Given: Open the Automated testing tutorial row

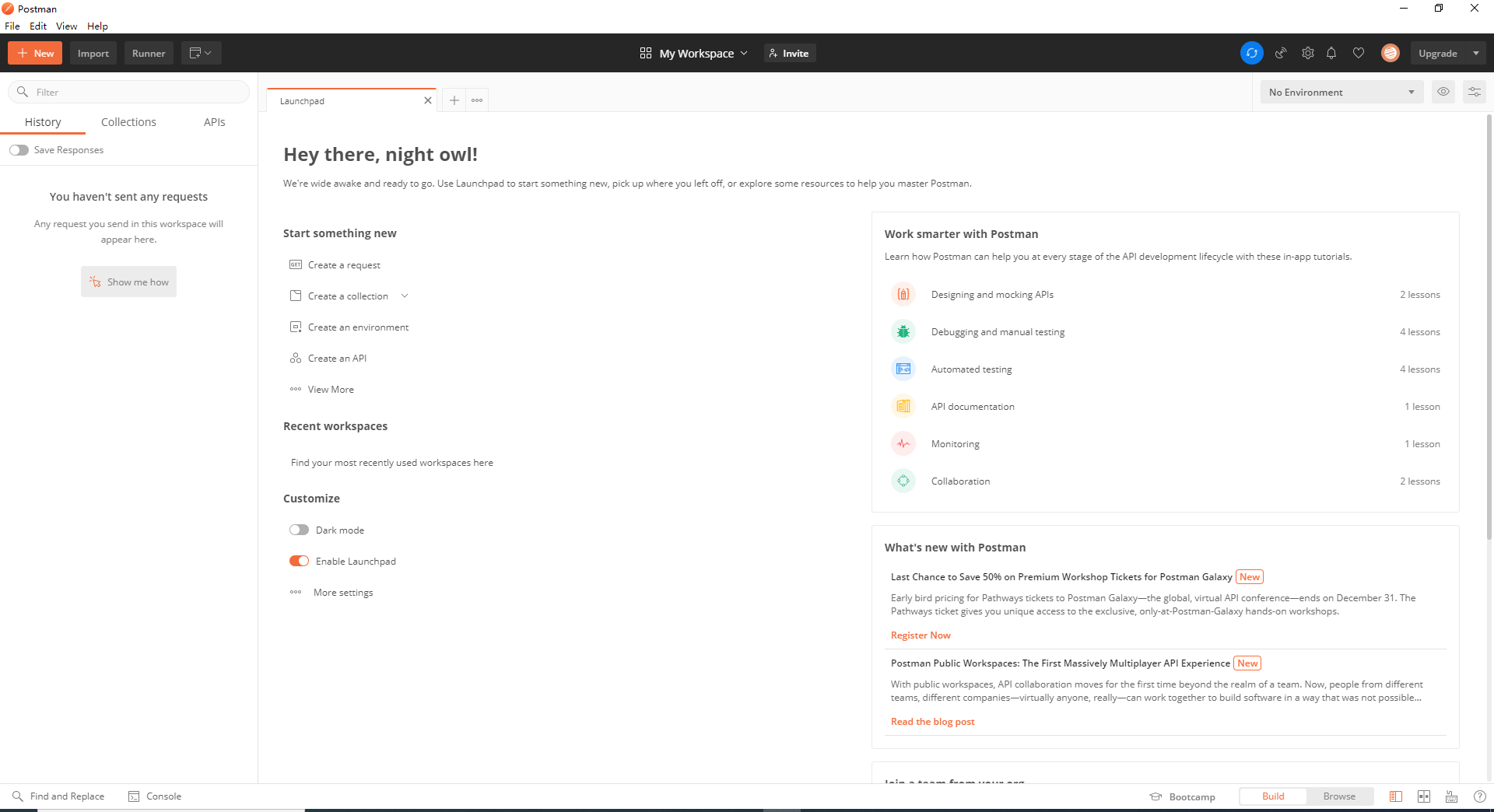Looking at the screenshot, I should (1166, 369).
